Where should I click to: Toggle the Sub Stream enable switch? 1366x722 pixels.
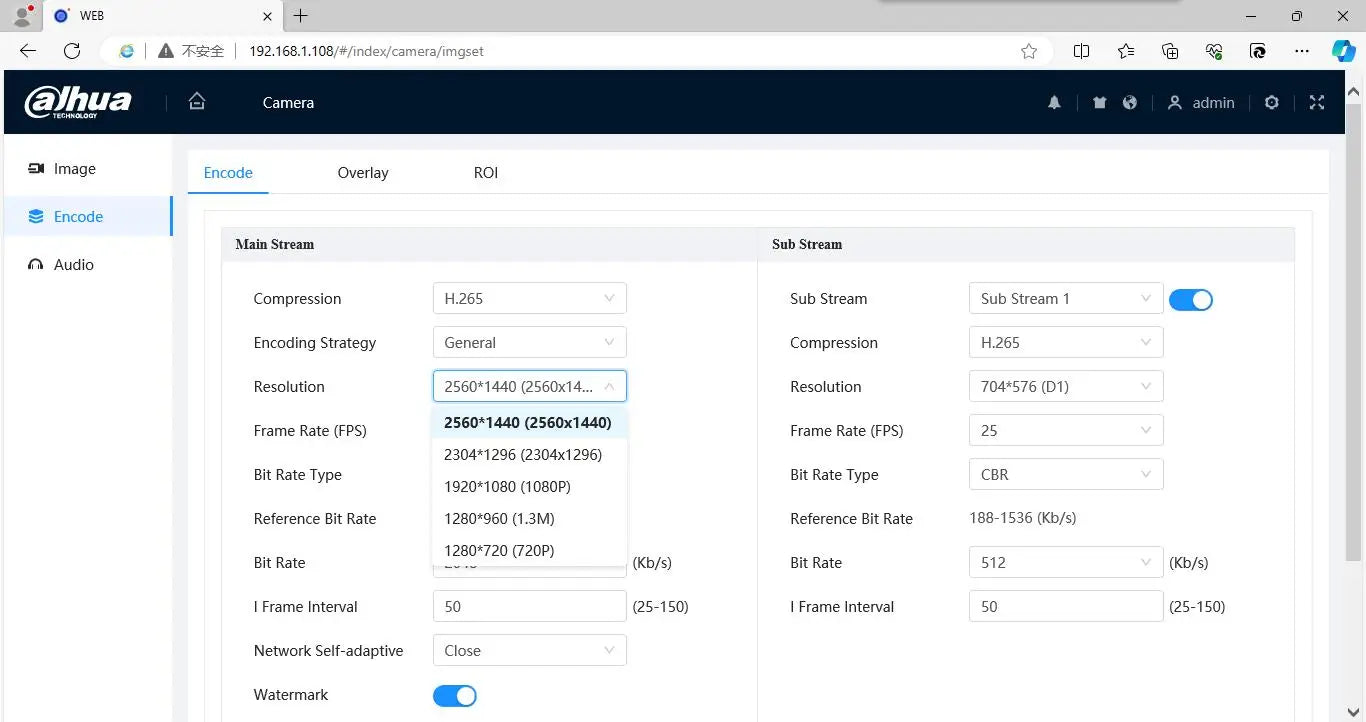click(1191, 299)
